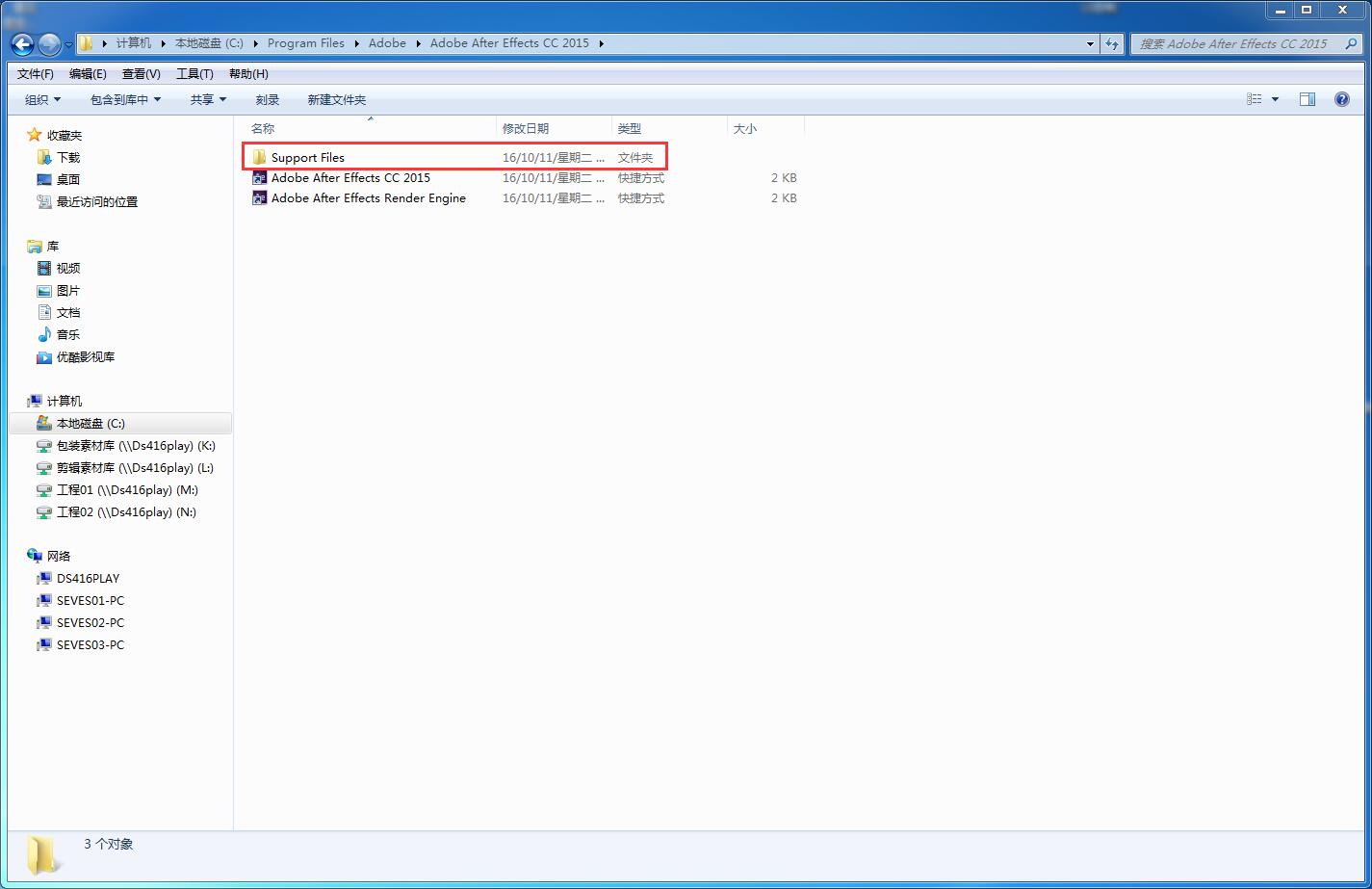Open the 视频 library
The image size is (1372, 889).
click(67, 268)
